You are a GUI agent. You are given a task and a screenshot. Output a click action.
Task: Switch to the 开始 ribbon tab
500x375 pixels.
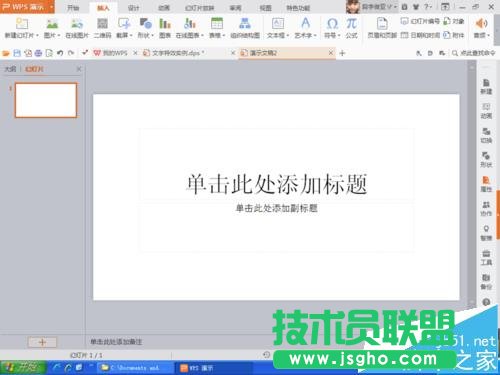[73, 8]
